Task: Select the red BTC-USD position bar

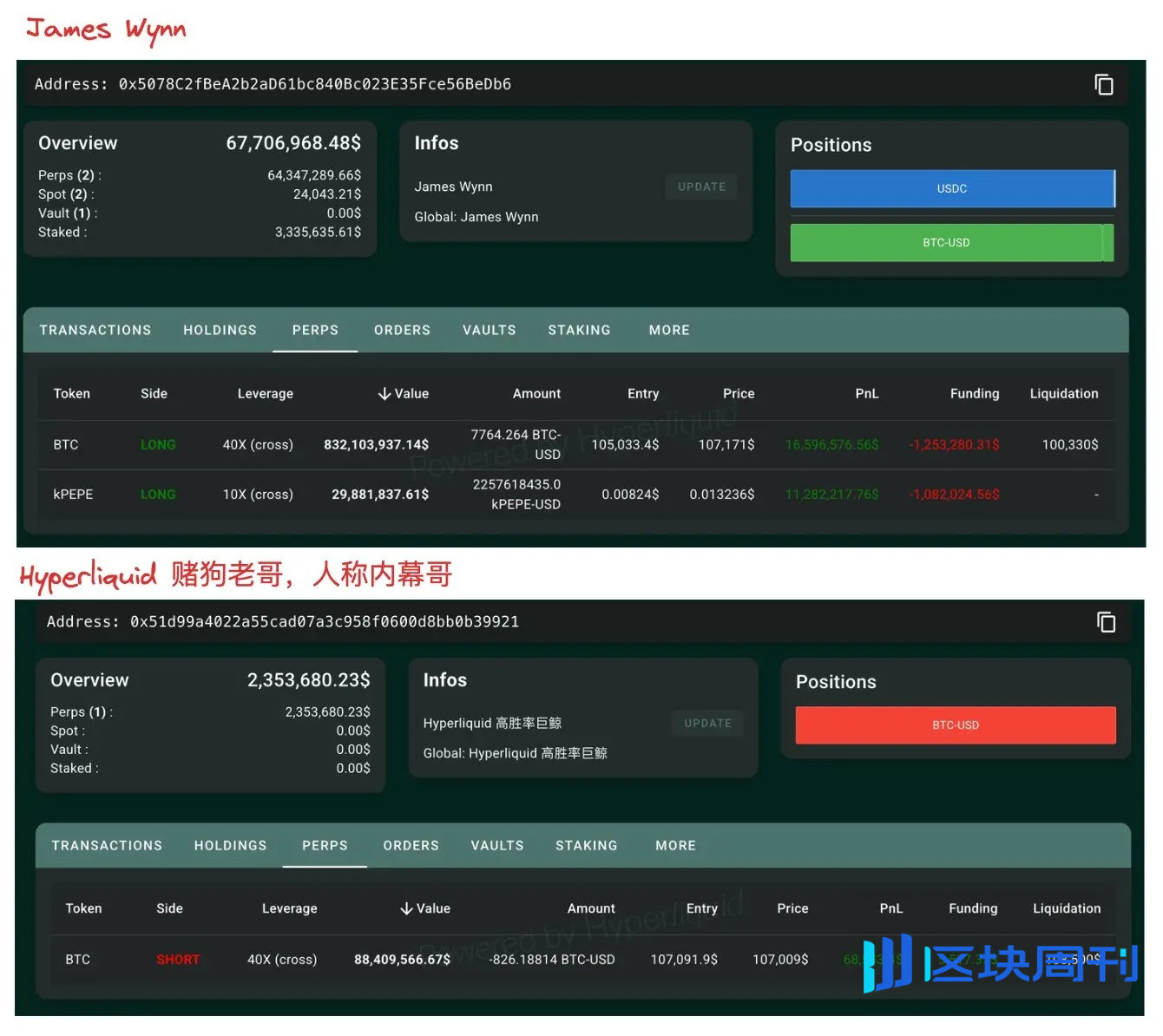Action: tap(956, 725)
